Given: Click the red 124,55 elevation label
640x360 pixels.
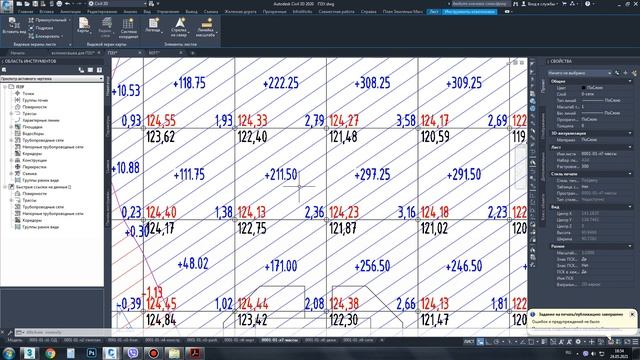Looking at the screenshot, I should pyautogui.click(x=161, y=121).
